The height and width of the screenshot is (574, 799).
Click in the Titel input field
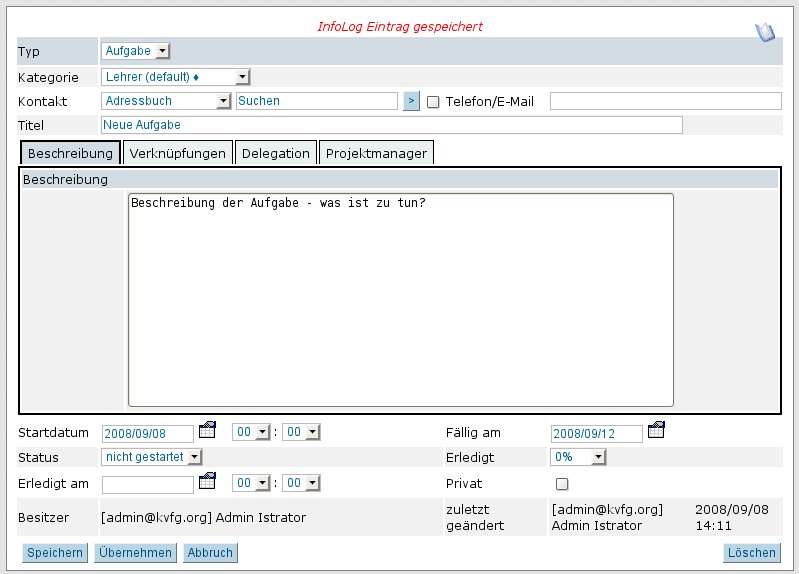(391, 125)
